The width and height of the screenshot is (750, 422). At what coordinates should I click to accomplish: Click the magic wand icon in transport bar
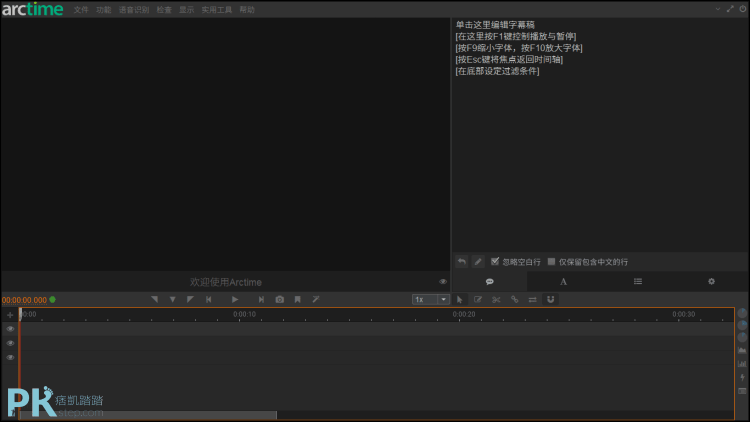pos(316,300)
